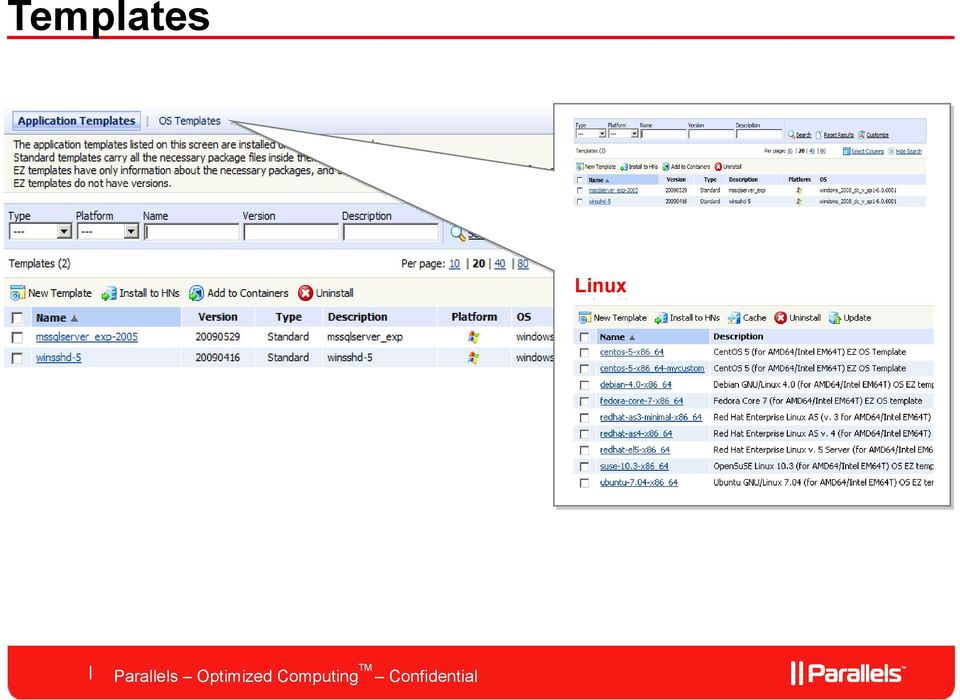This screenshot has width=960, height=700.
Task: Open the redhat-as4-x86_64 template link
Action: pyautogui.click(x=636, y=434)
